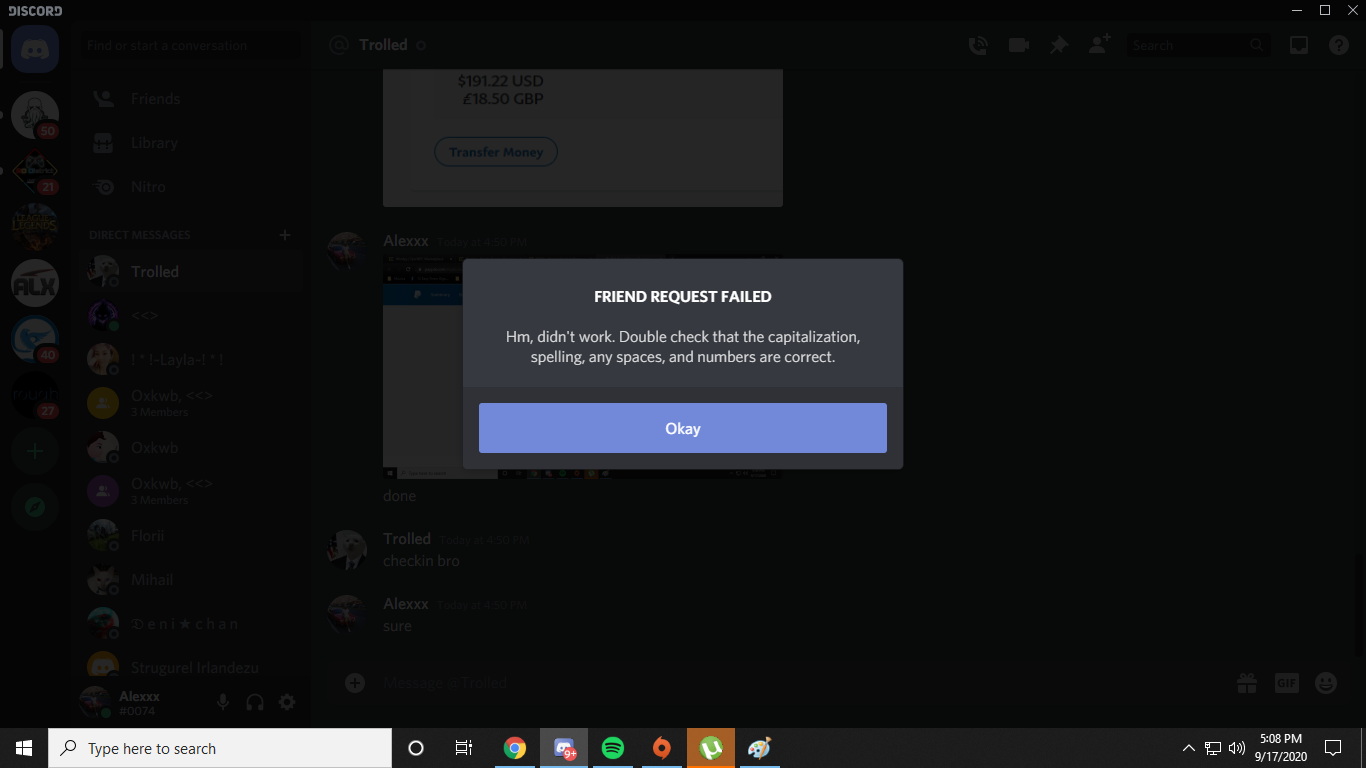Image resolution: width=1366 pixels, height=768 pixels.
Task: Select the Trolled direct message
Action: click(192, 271)
